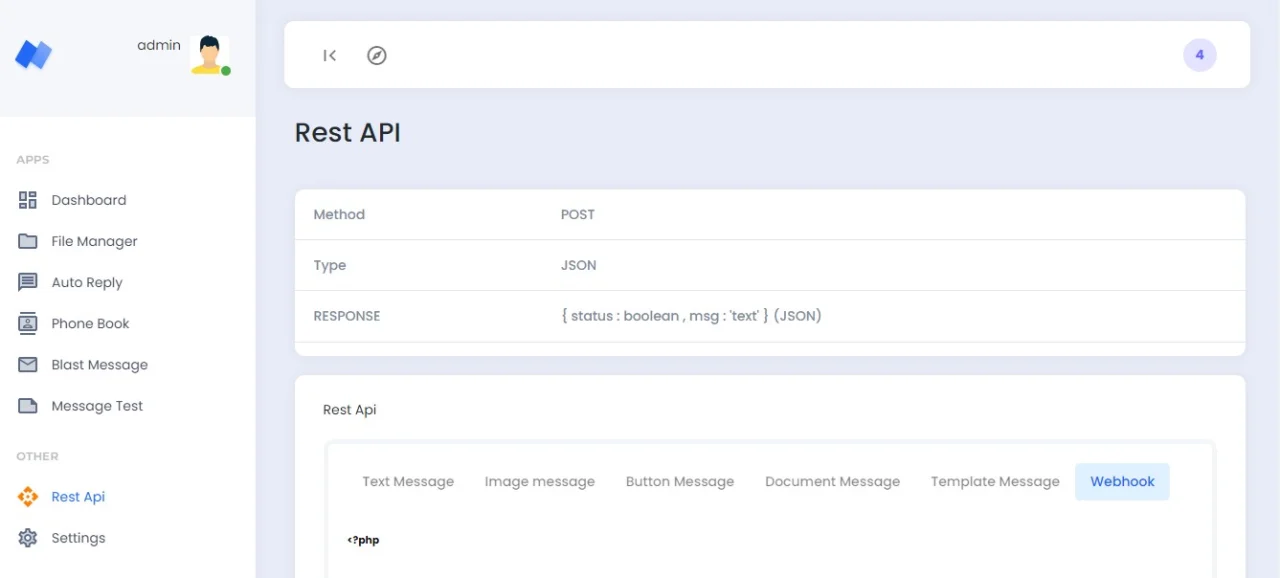Screen dimensions: 1280x578
Task: Open Dashboard in the sidebar
Action: 89,200
